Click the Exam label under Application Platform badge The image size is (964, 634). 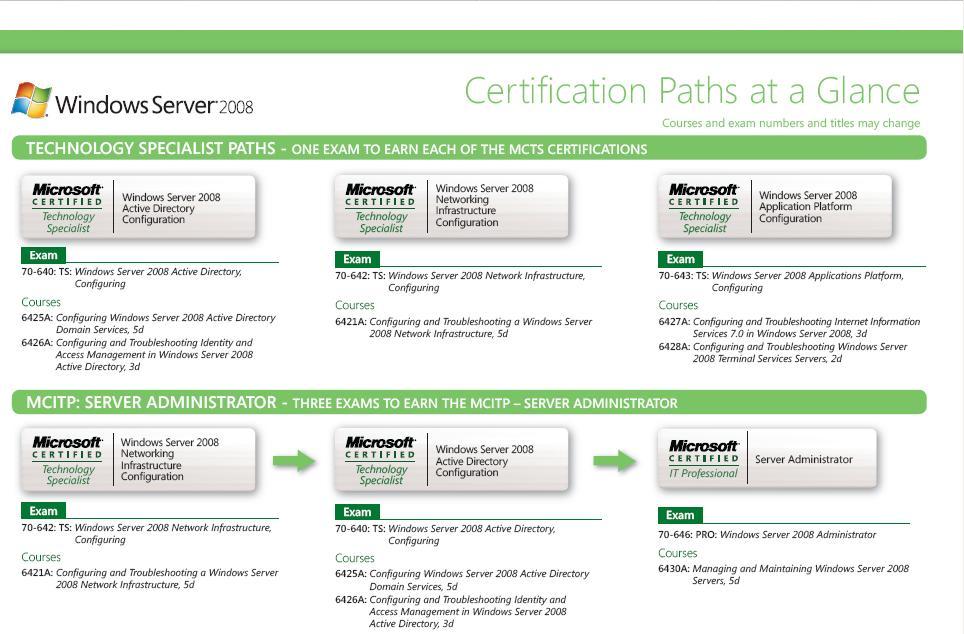click(x=678, y=258)
